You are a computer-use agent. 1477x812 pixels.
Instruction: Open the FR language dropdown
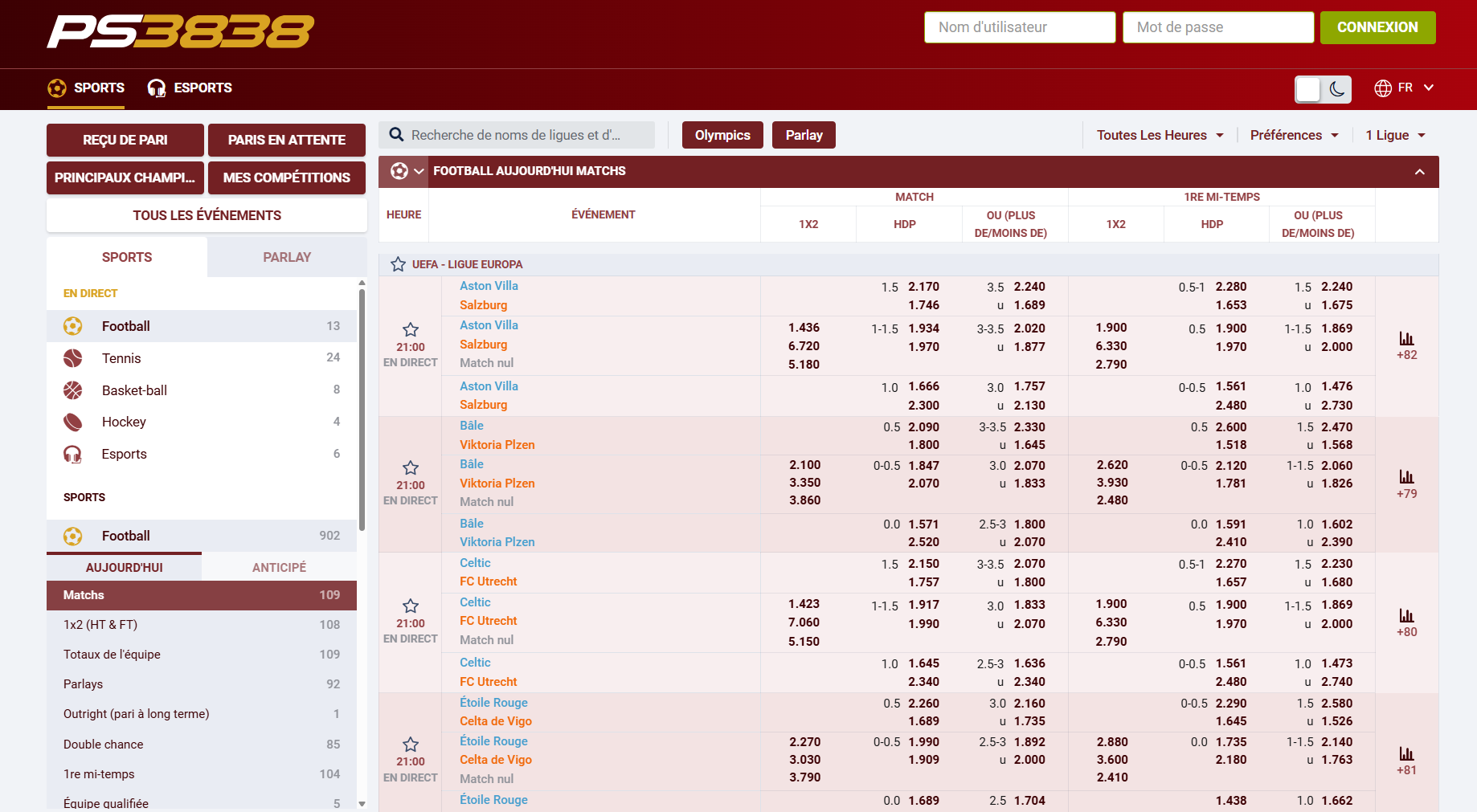1405,88
